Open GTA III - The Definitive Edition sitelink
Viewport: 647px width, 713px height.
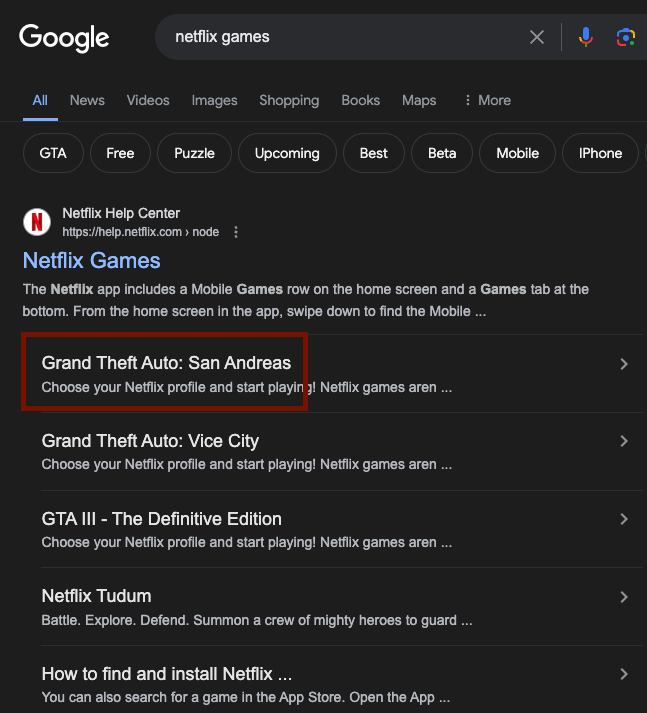tap(161, 519)
